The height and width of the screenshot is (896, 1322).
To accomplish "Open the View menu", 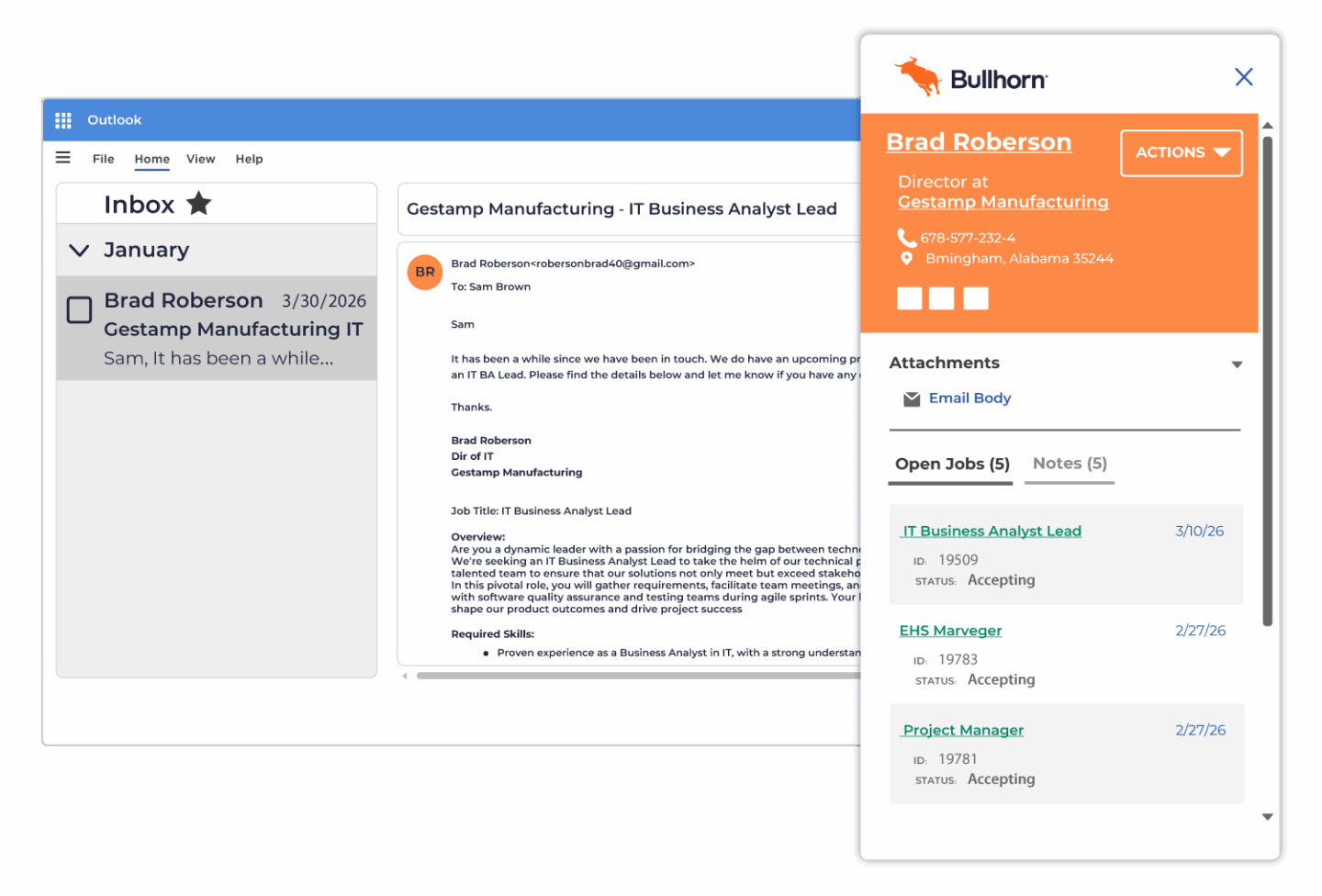I will [x=201, y=159].
